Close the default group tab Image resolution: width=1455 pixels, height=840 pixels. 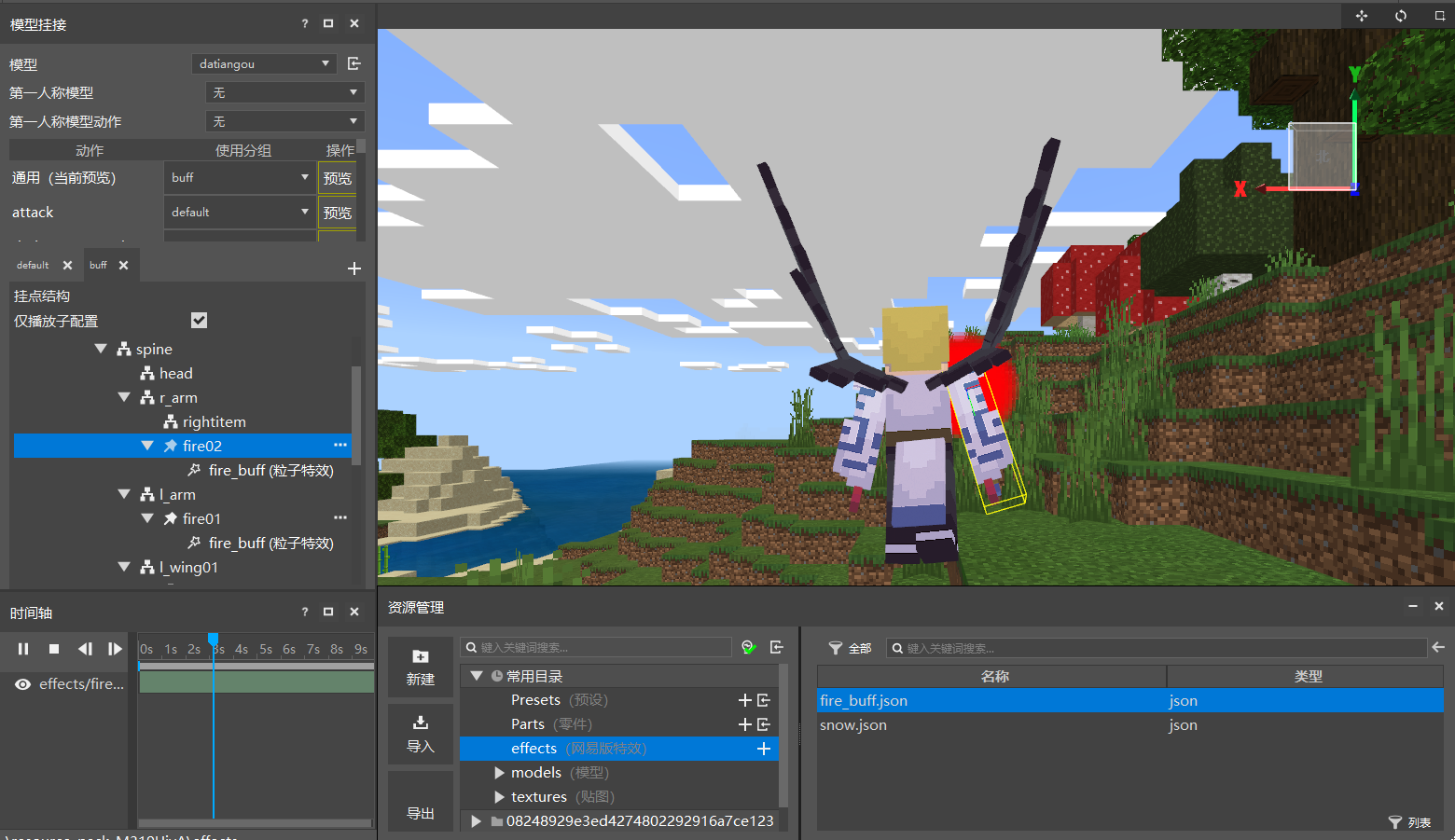67,266
